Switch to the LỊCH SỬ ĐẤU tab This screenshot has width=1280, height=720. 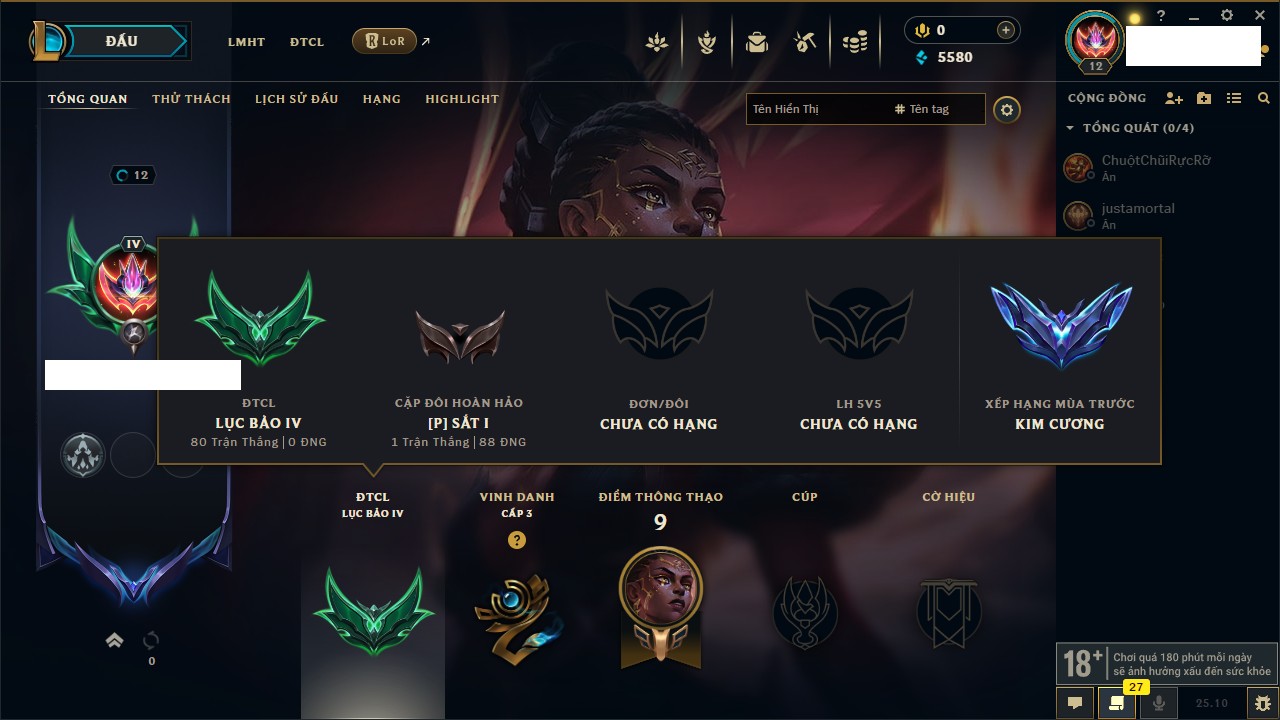296,99
